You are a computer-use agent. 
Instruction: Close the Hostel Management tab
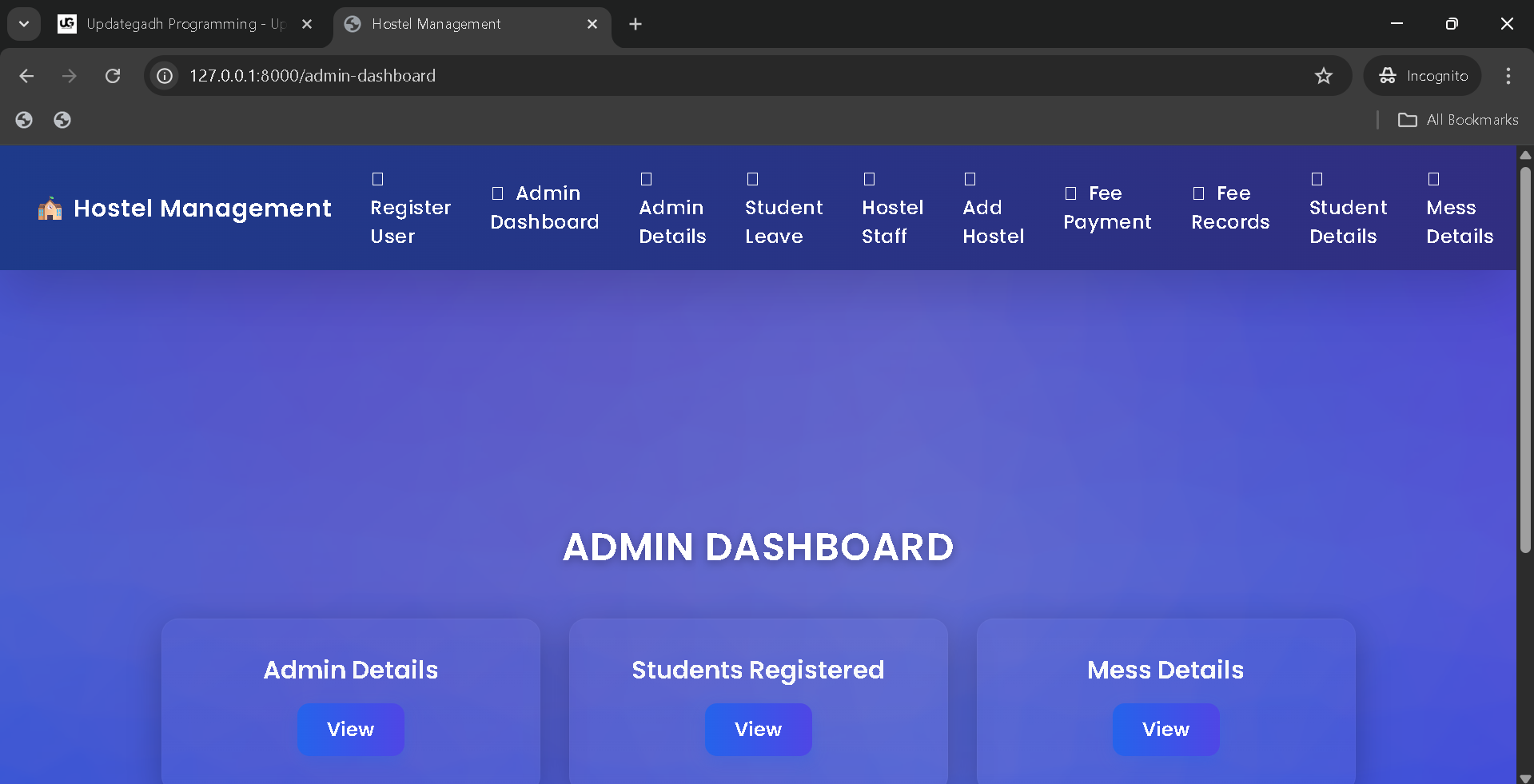[592, 24]
